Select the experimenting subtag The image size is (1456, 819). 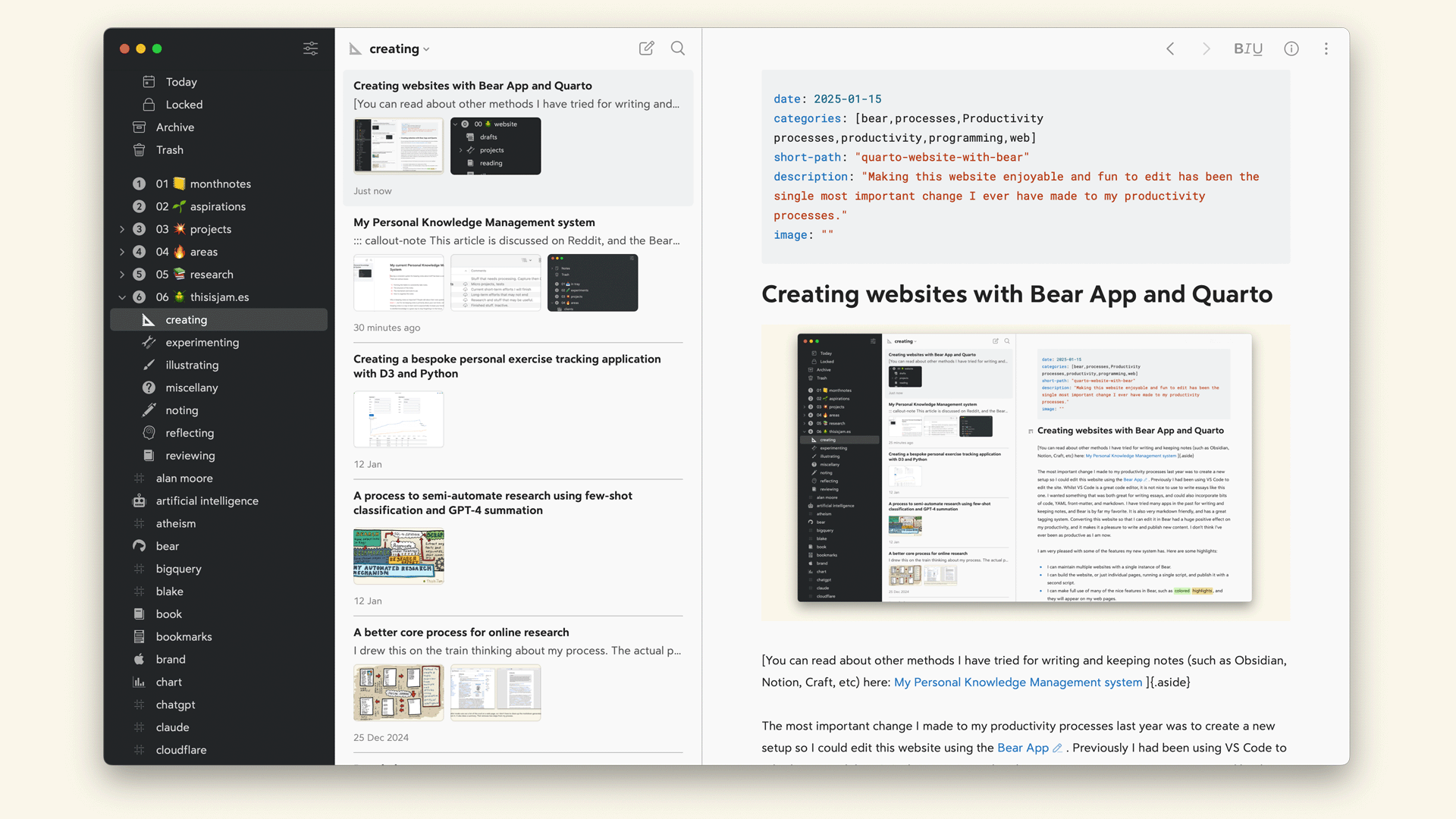pyautogui.click(x=202, y=343)
